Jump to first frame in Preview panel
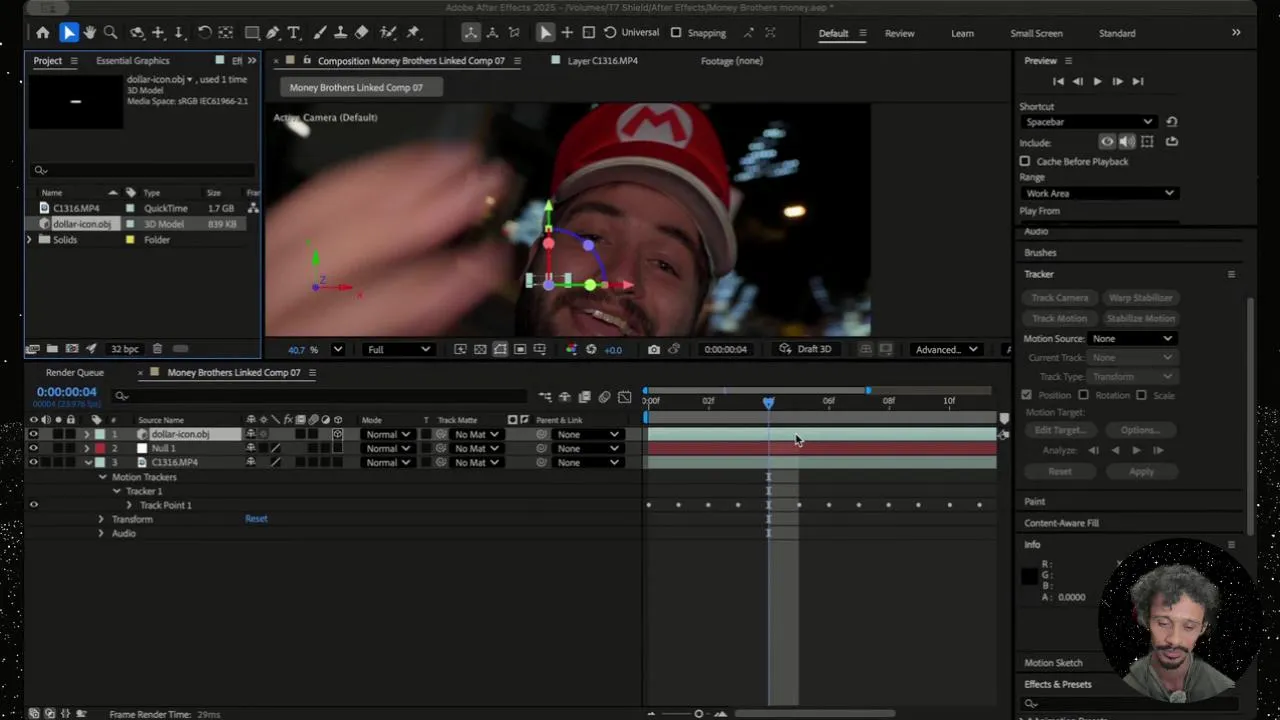Screen dimensions: 1280x720 1058,81
